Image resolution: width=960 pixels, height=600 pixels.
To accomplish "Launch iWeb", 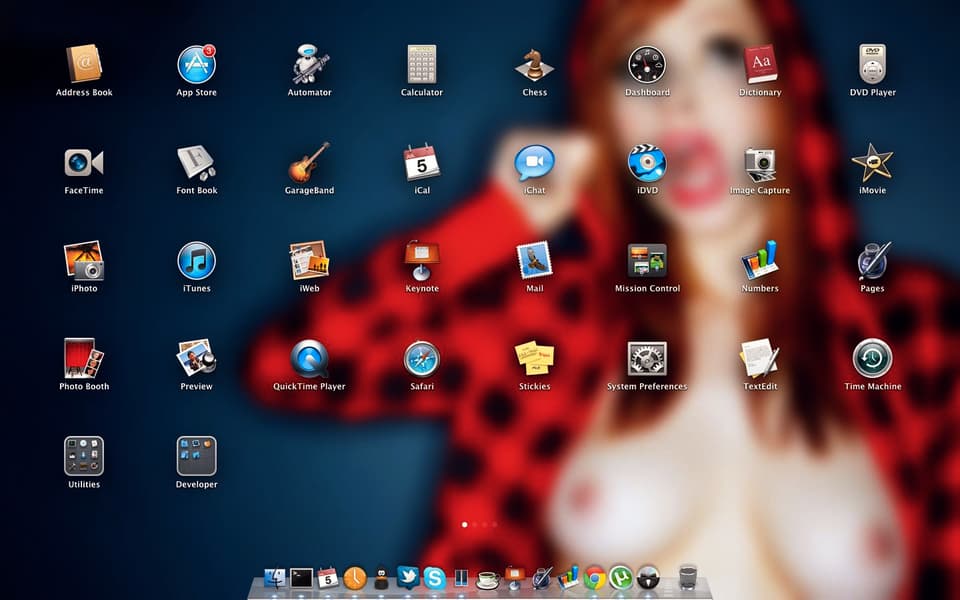I will click(309, 261).
